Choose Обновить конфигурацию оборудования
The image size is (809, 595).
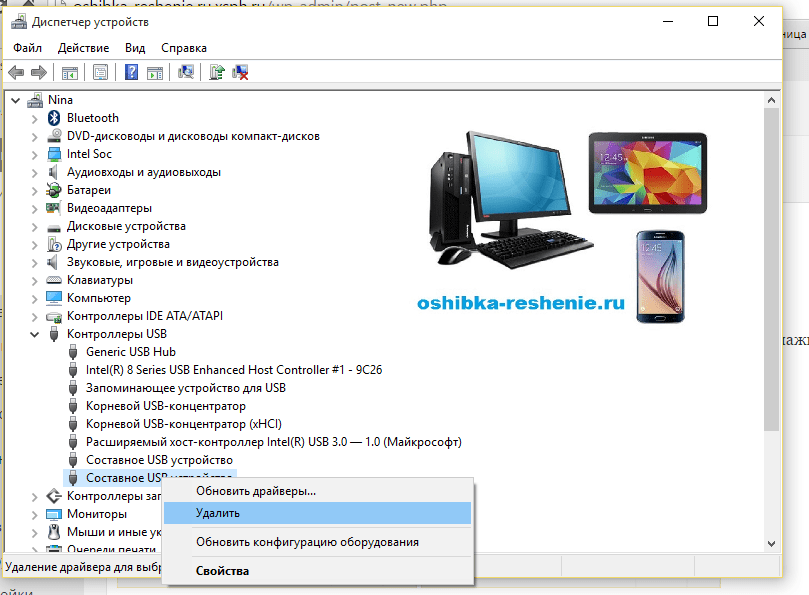click(x=317, y=542)
